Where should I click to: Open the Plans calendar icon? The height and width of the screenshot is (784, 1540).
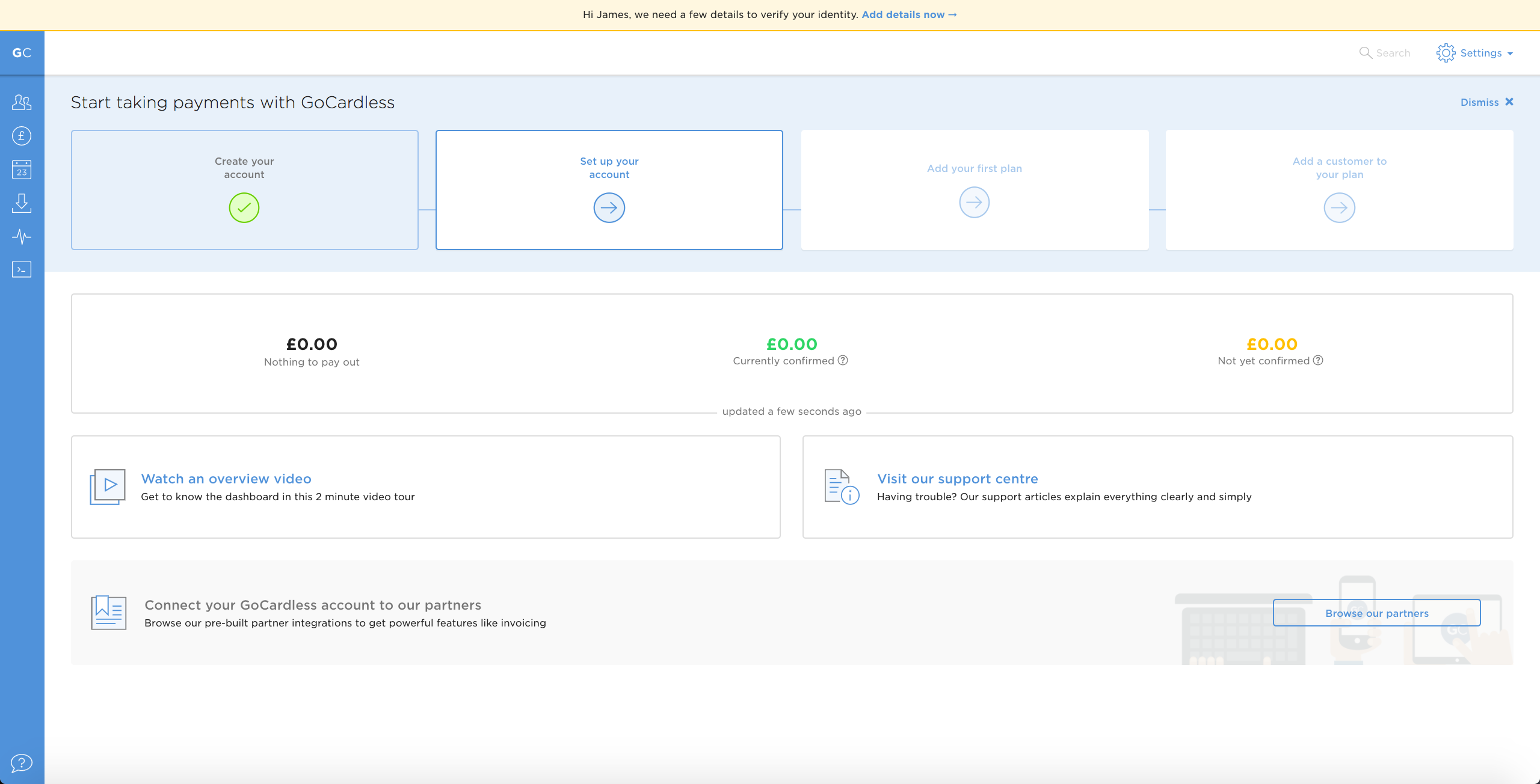click(x=22, y=170)
